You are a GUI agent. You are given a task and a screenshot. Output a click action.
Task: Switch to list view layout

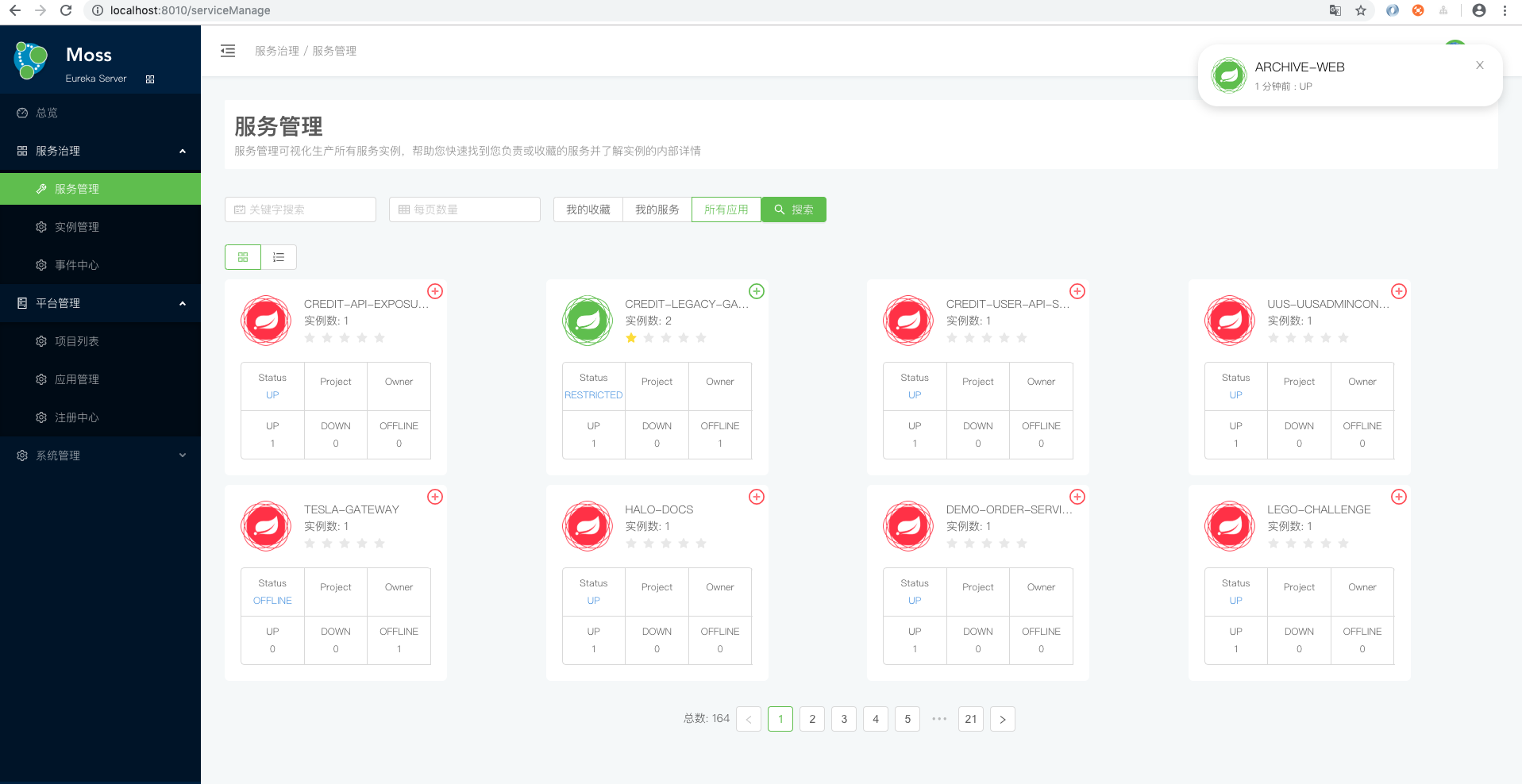click(x=279, y=257)
